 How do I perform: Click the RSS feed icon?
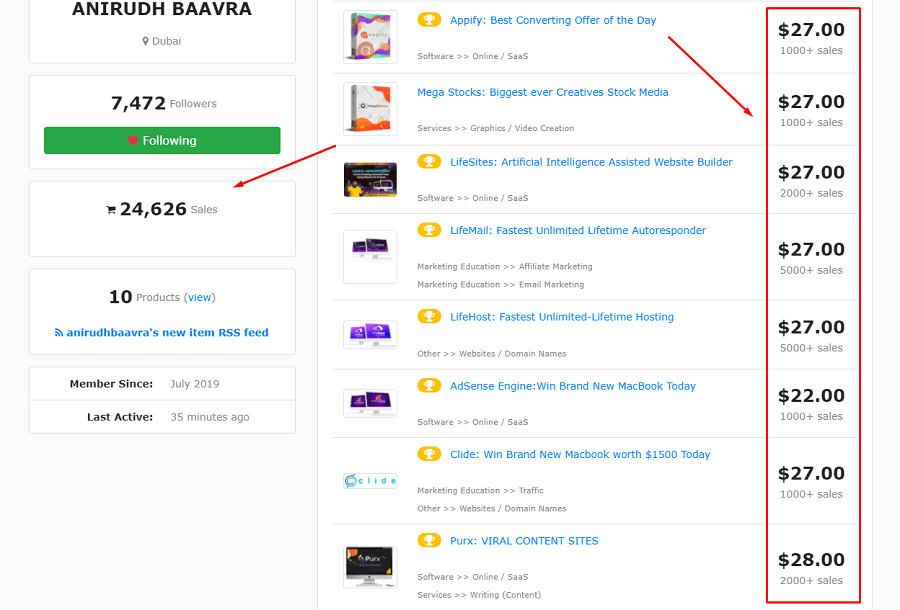click(x=59, y=333)
